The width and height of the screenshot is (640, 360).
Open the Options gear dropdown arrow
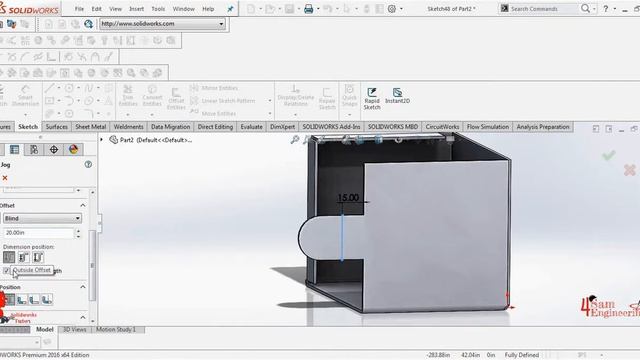point(401,9)
